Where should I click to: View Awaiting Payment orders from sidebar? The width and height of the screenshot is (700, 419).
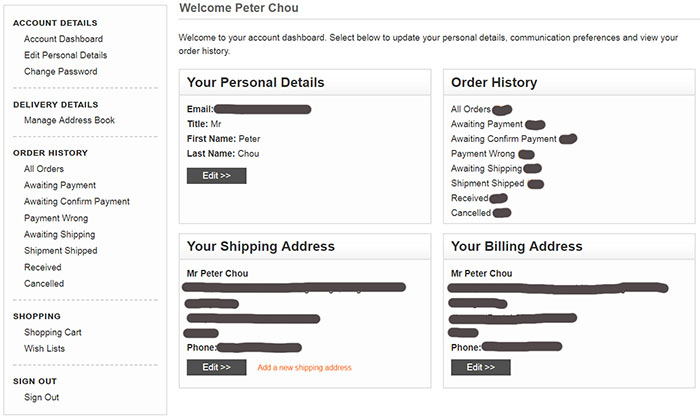pos(60,185)
